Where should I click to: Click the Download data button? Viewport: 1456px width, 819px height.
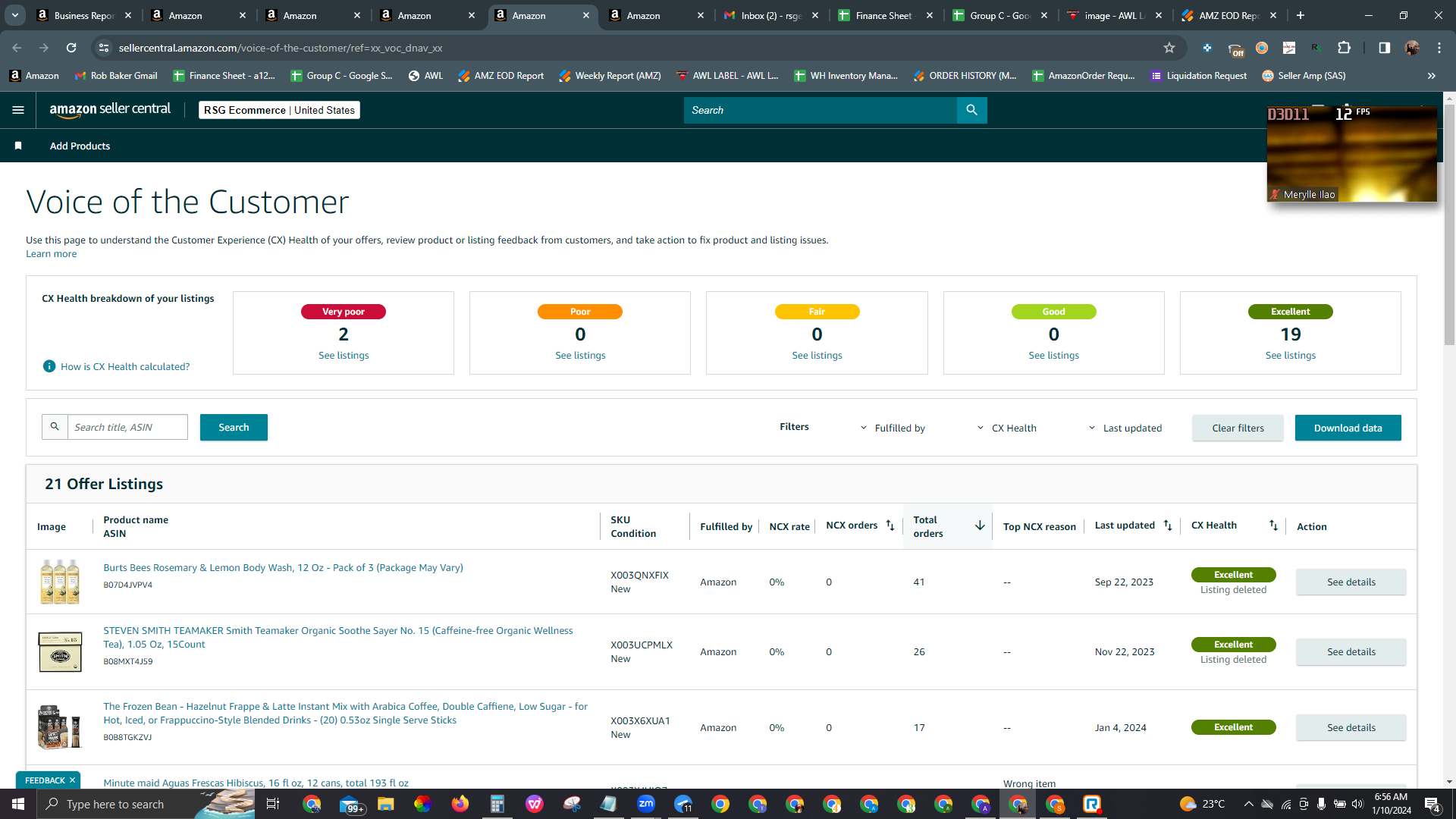click(x=1348, y=428)
